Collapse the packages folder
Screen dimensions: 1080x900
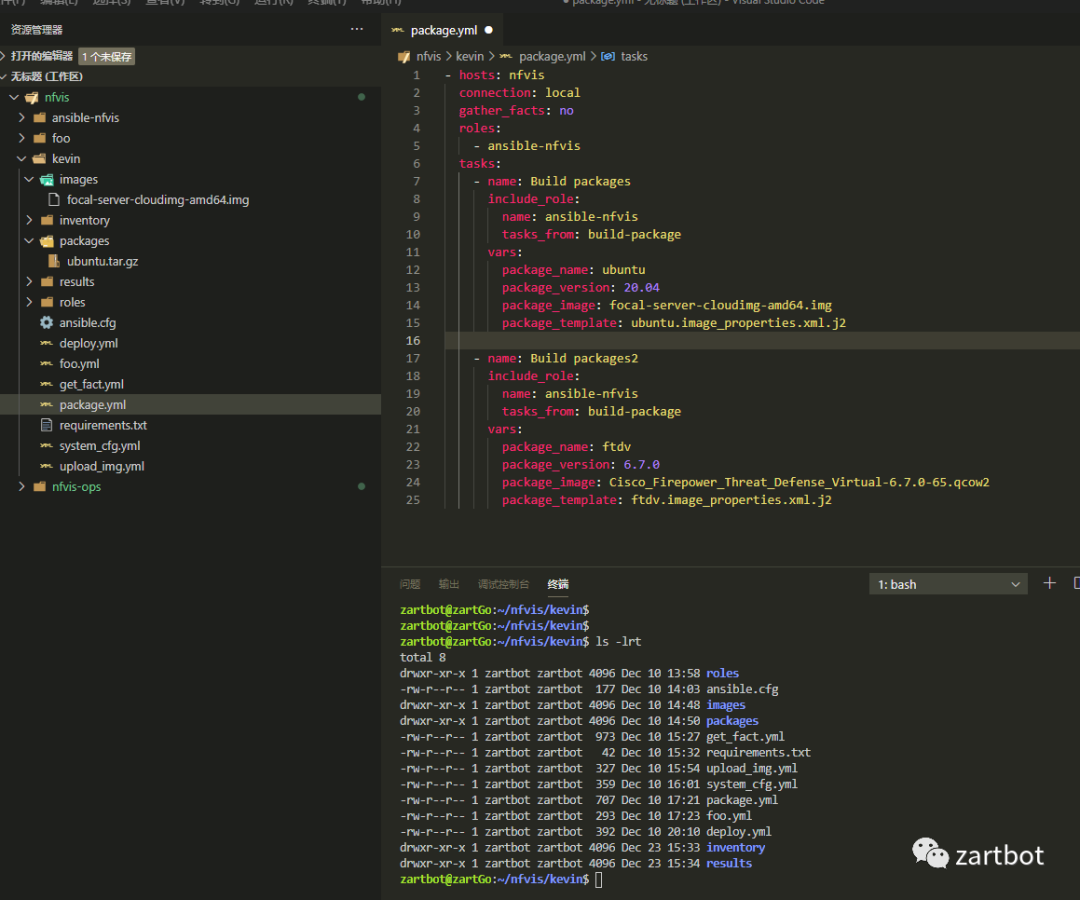pyautogui.click(x=29, y=241)
